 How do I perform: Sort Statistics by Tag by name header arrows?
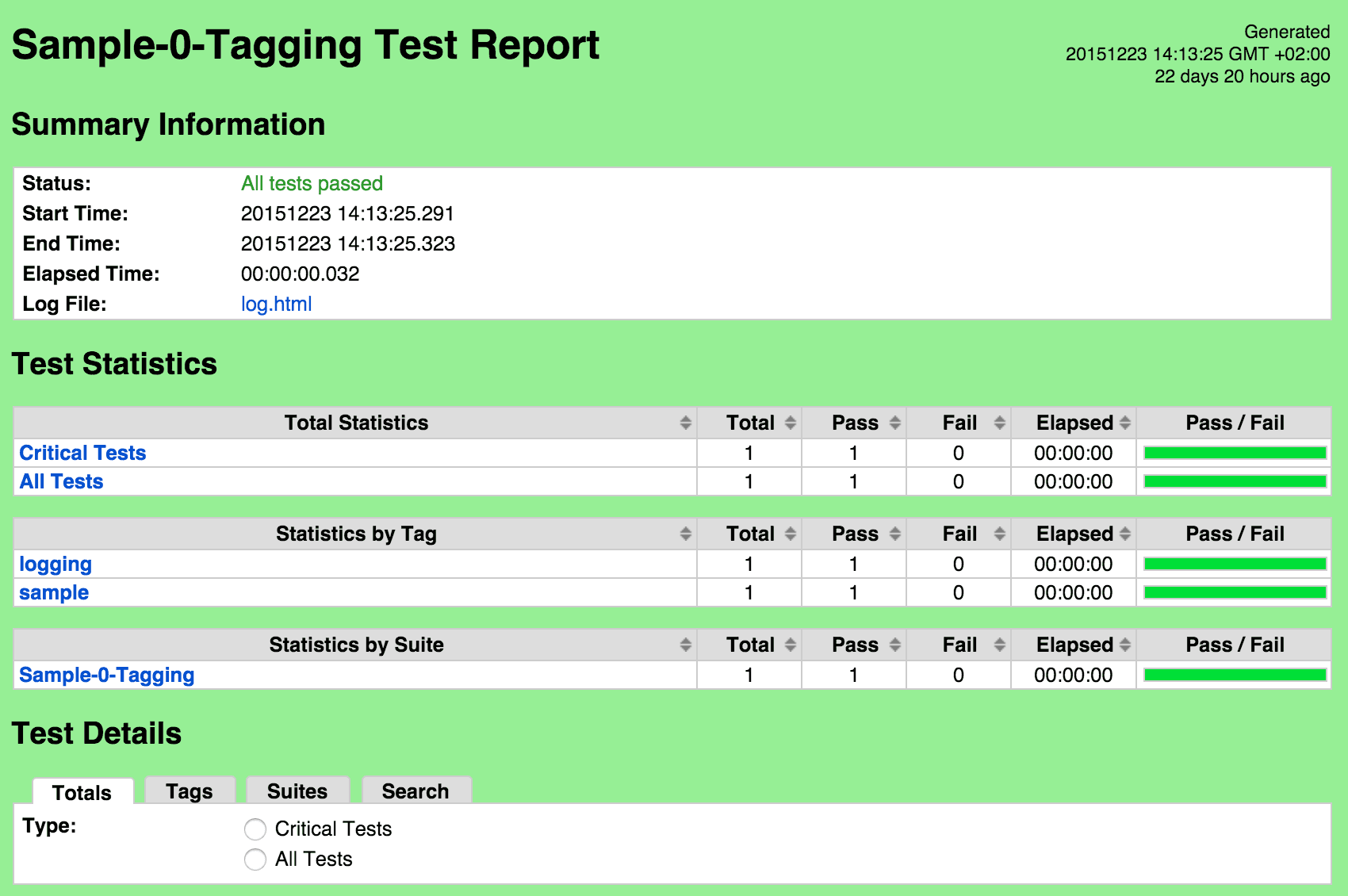686,534
